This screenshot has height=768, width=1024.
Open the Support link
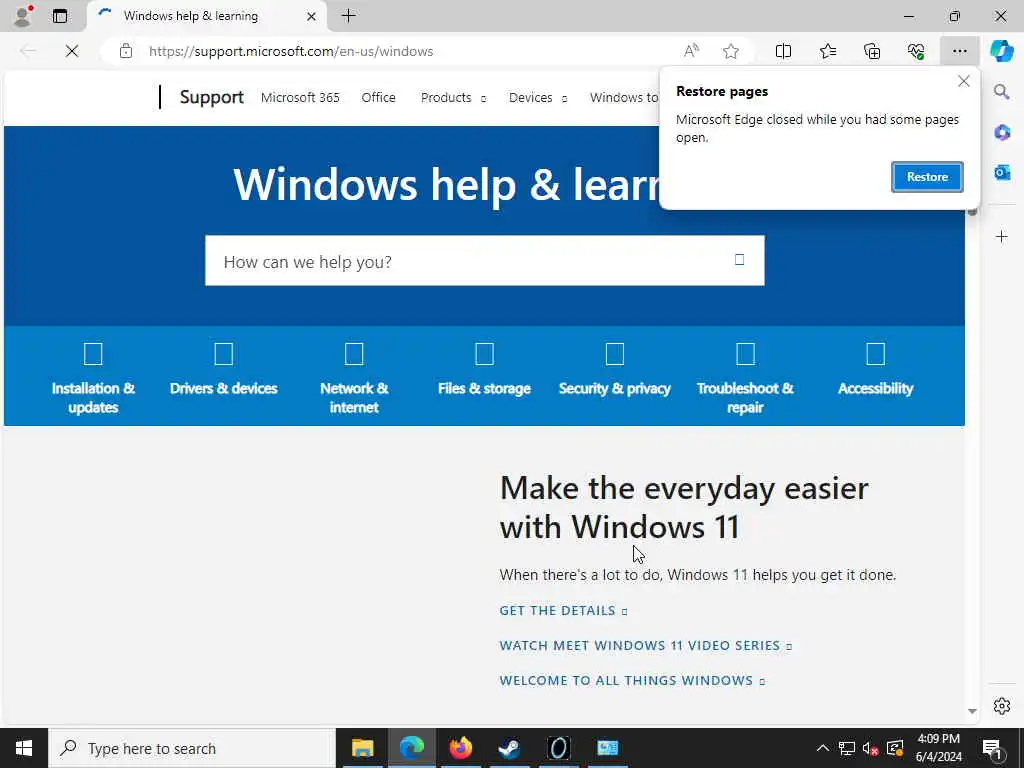212,97
